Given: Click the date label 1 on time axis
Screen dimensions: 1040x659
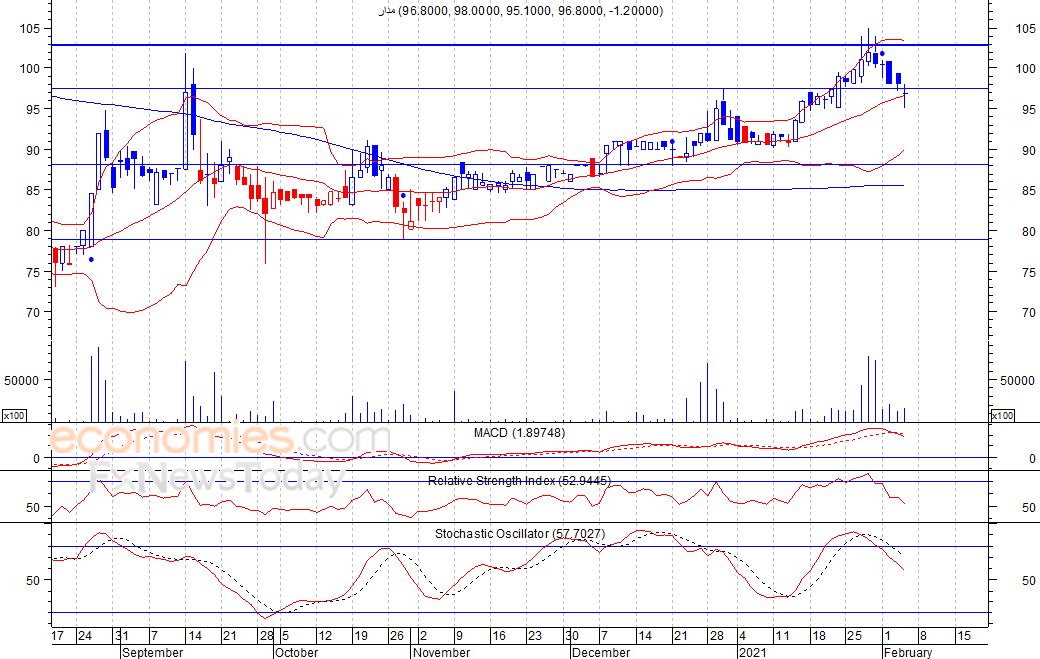Looking at the screenshot, I should click(x=887, y=636).
